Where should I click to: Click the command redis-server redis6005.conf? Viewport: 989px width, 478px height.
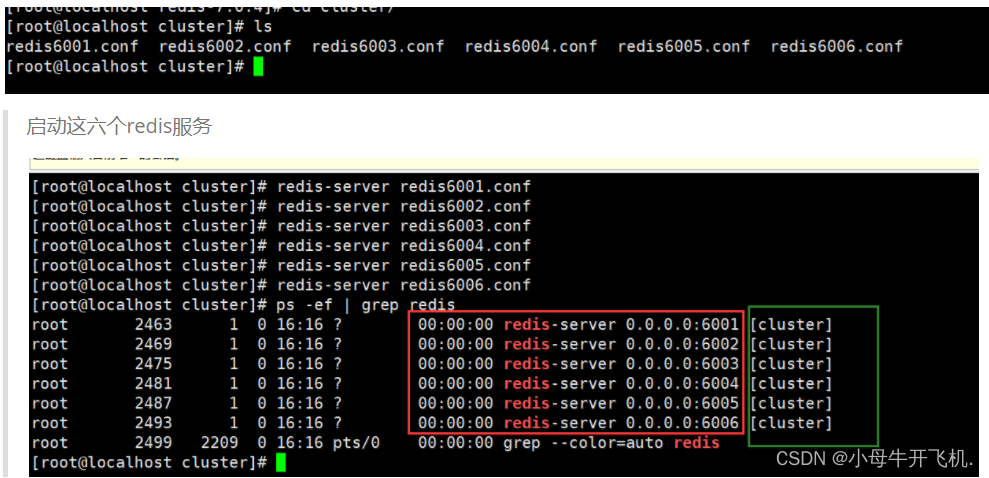404,265
